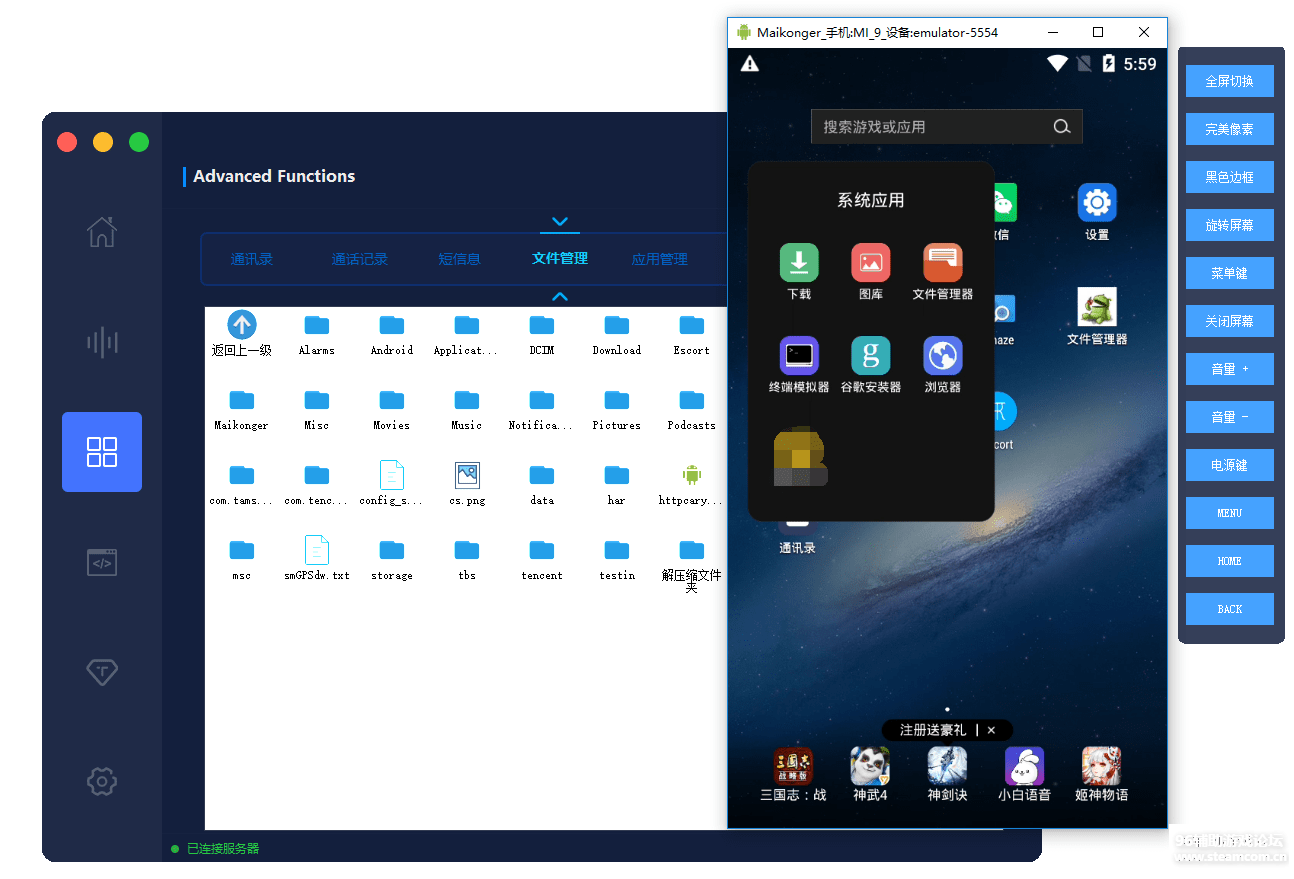The width and height of the screenshot is (1294, 879).
Task: Open the 浏览器 browser app
Action: [x=942, y=357]
